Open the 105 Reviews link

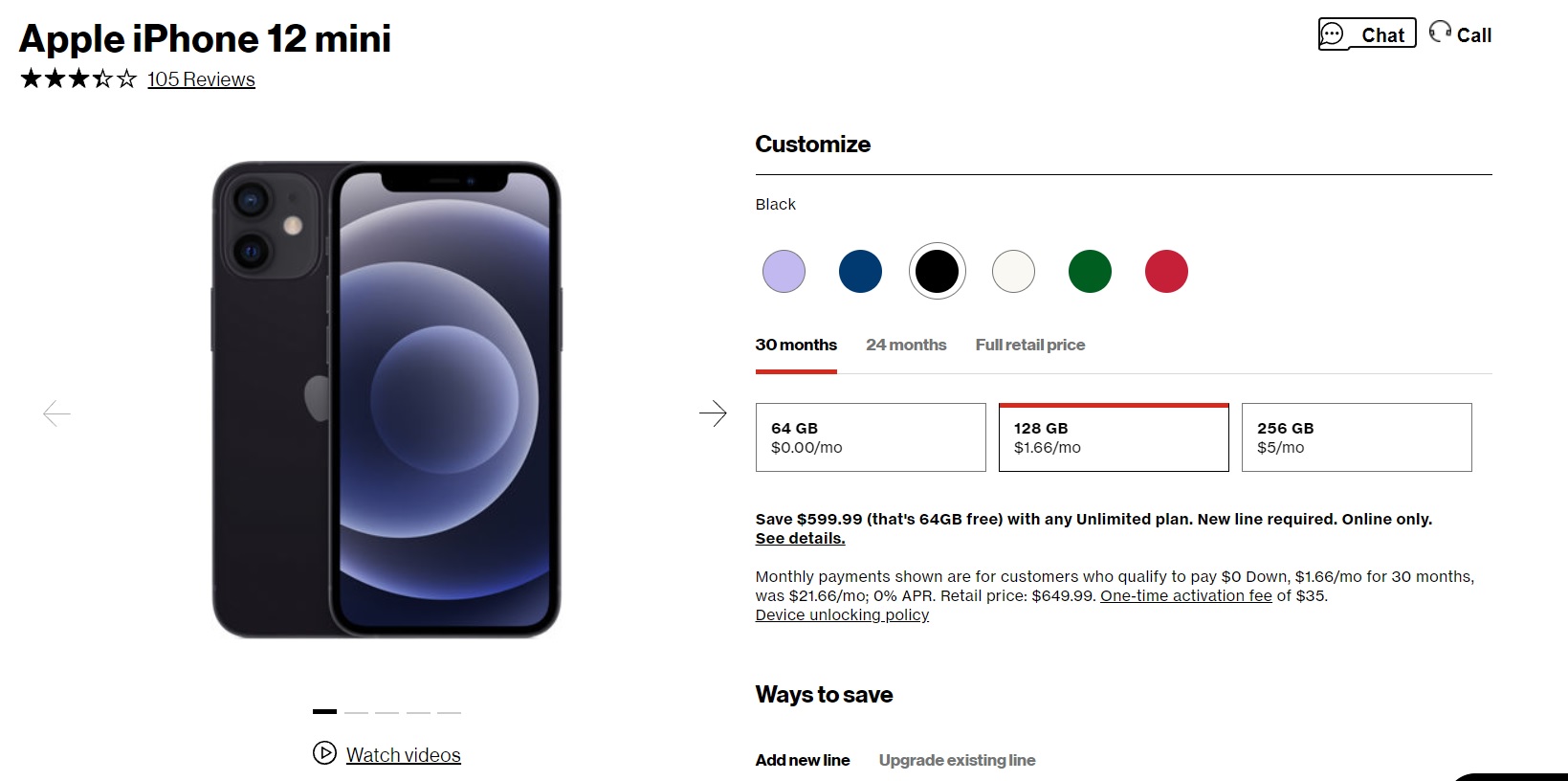click(x=200, y=79)
